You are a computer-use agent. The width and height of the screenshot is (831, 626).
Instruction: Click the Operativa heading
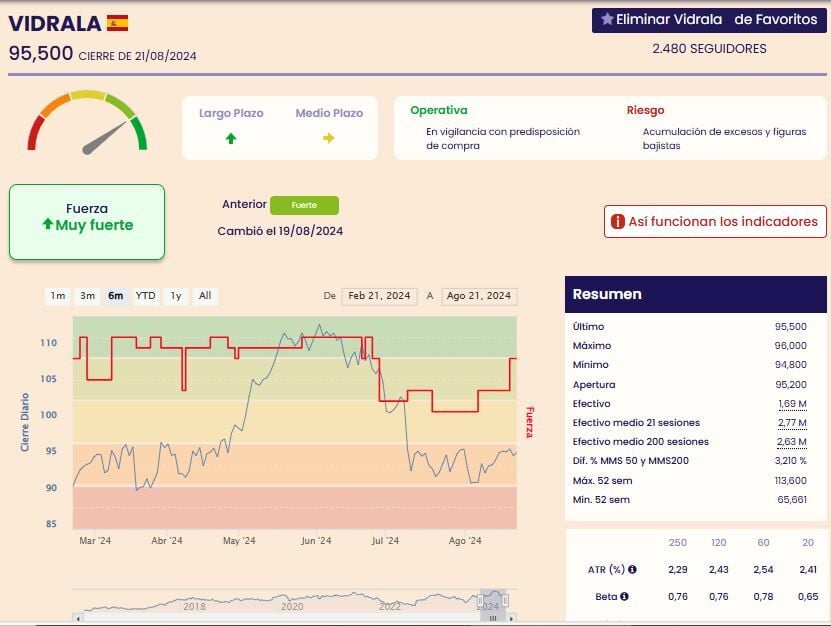coord(439,110)
